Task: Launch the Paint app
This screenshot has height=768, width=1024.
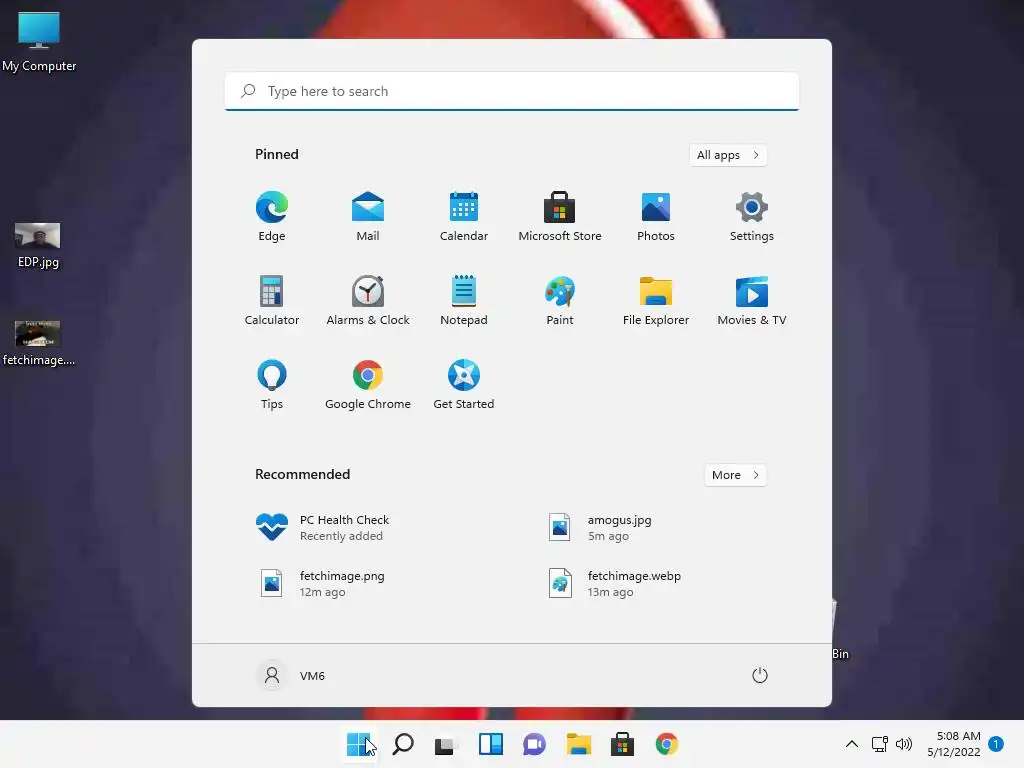Action: point(560,300)
